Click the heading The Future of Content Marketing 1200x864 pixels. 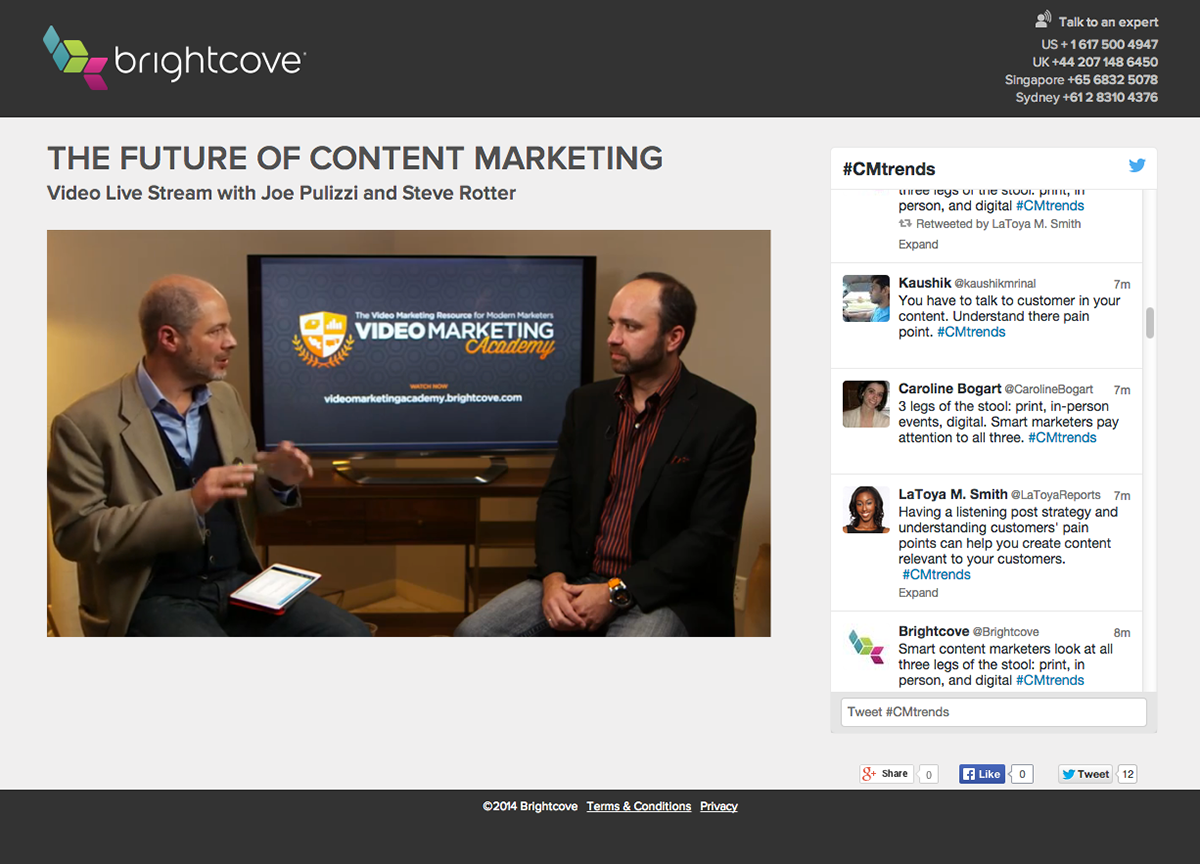tap(355, 158)
